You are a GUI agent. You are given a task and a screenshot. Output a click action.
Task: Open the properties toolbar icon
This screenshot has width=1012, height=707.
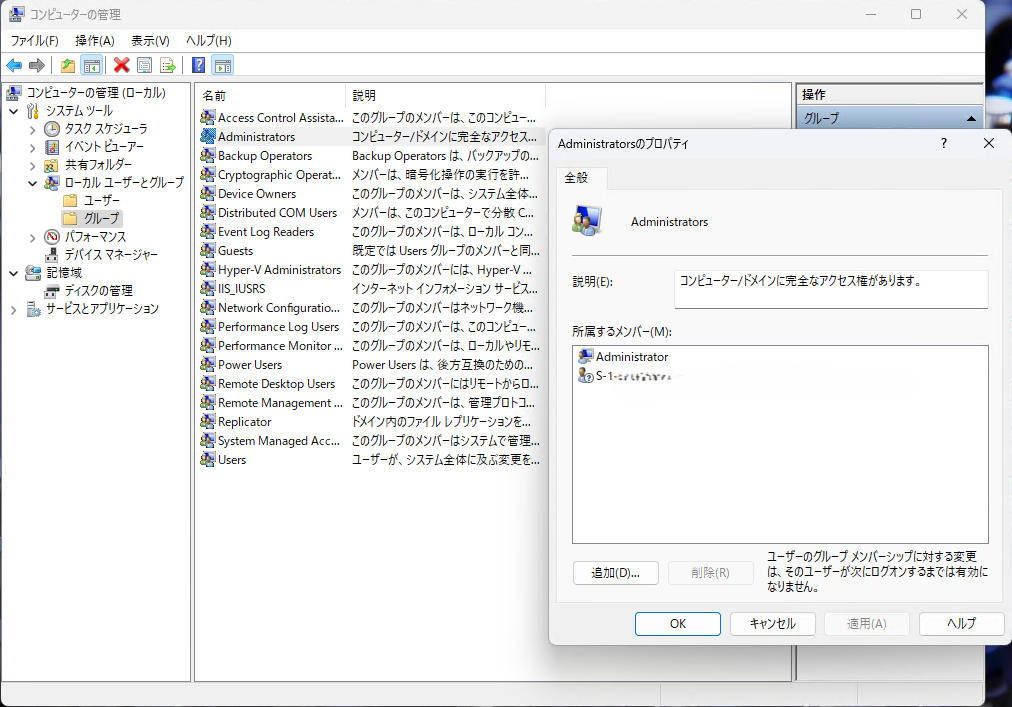pos(144,65)
